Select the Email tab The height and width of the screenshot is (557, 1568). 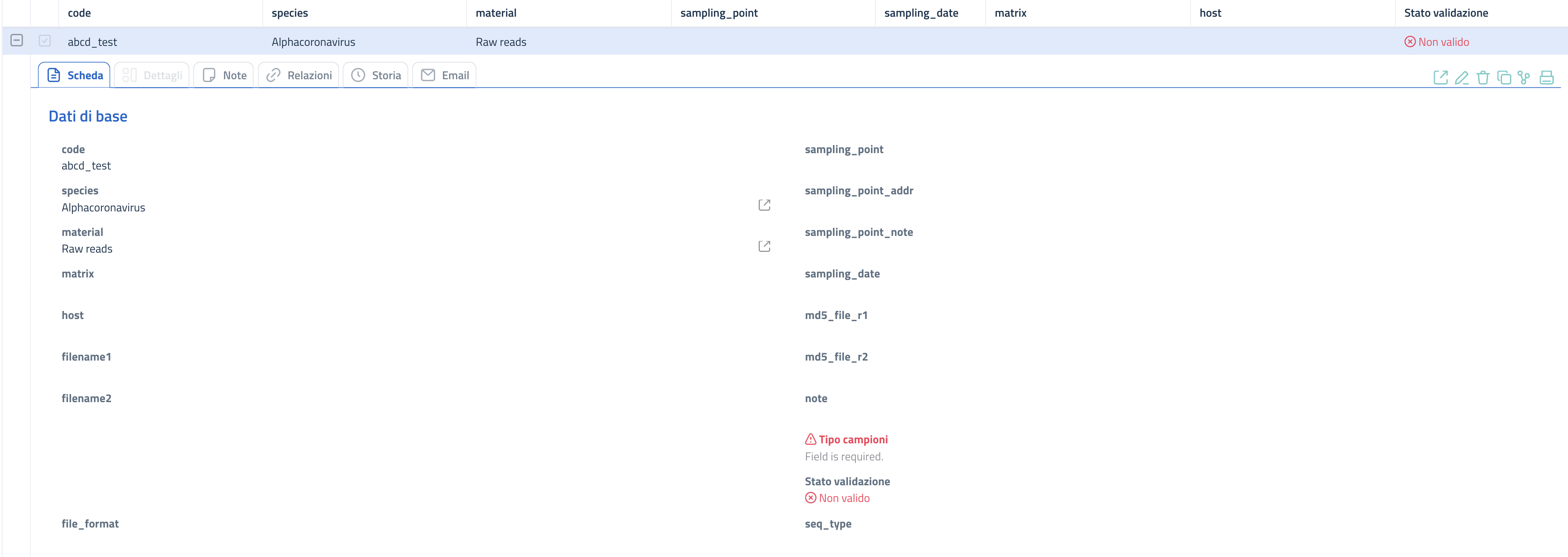pos(444,76)
